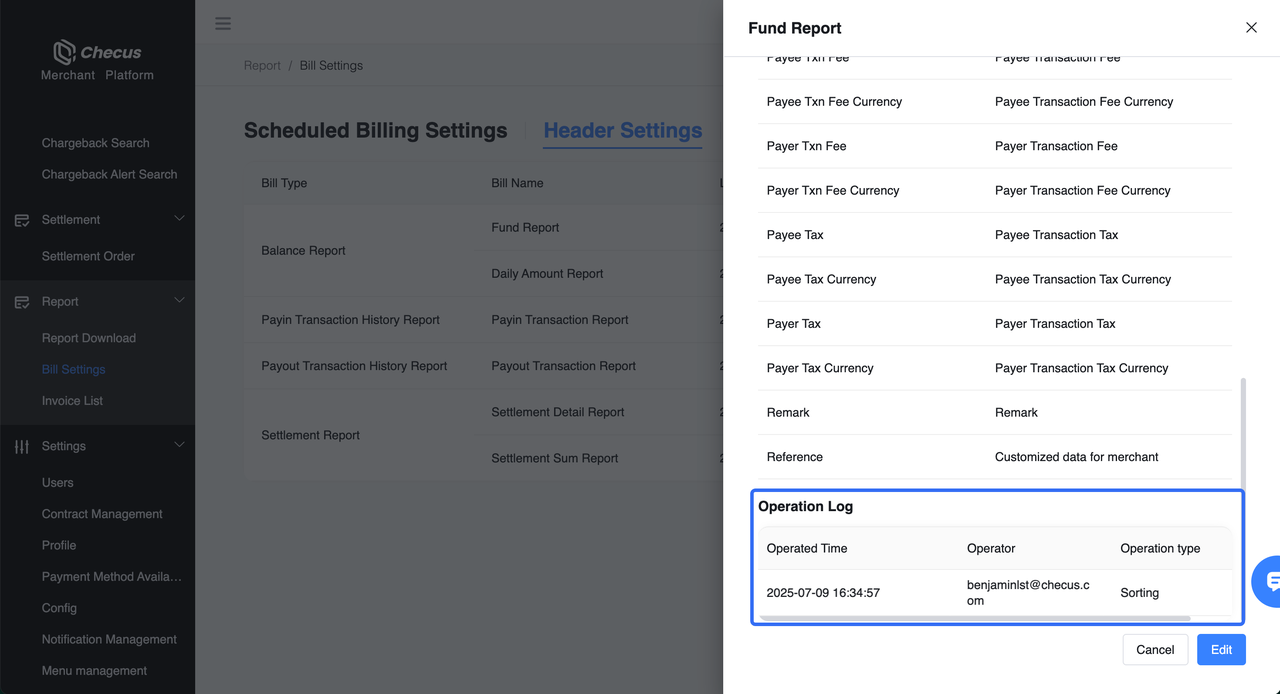Click the Report section icon
This screenshot has height=694, width=1280.
pyautogui.click(x=22, y=302)
